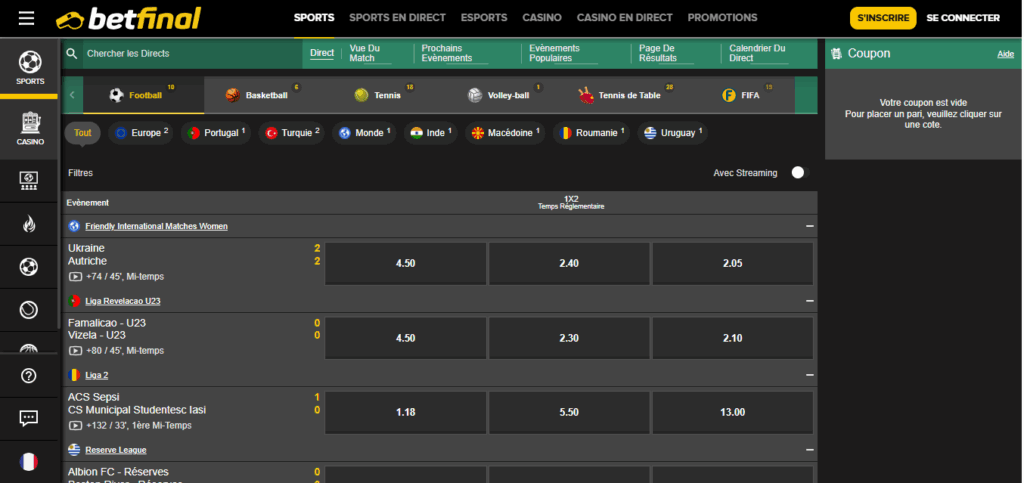This screenshot has height=483, width=1024.
Task: Open the hamburger menu
Action: (x=26, y=18)
